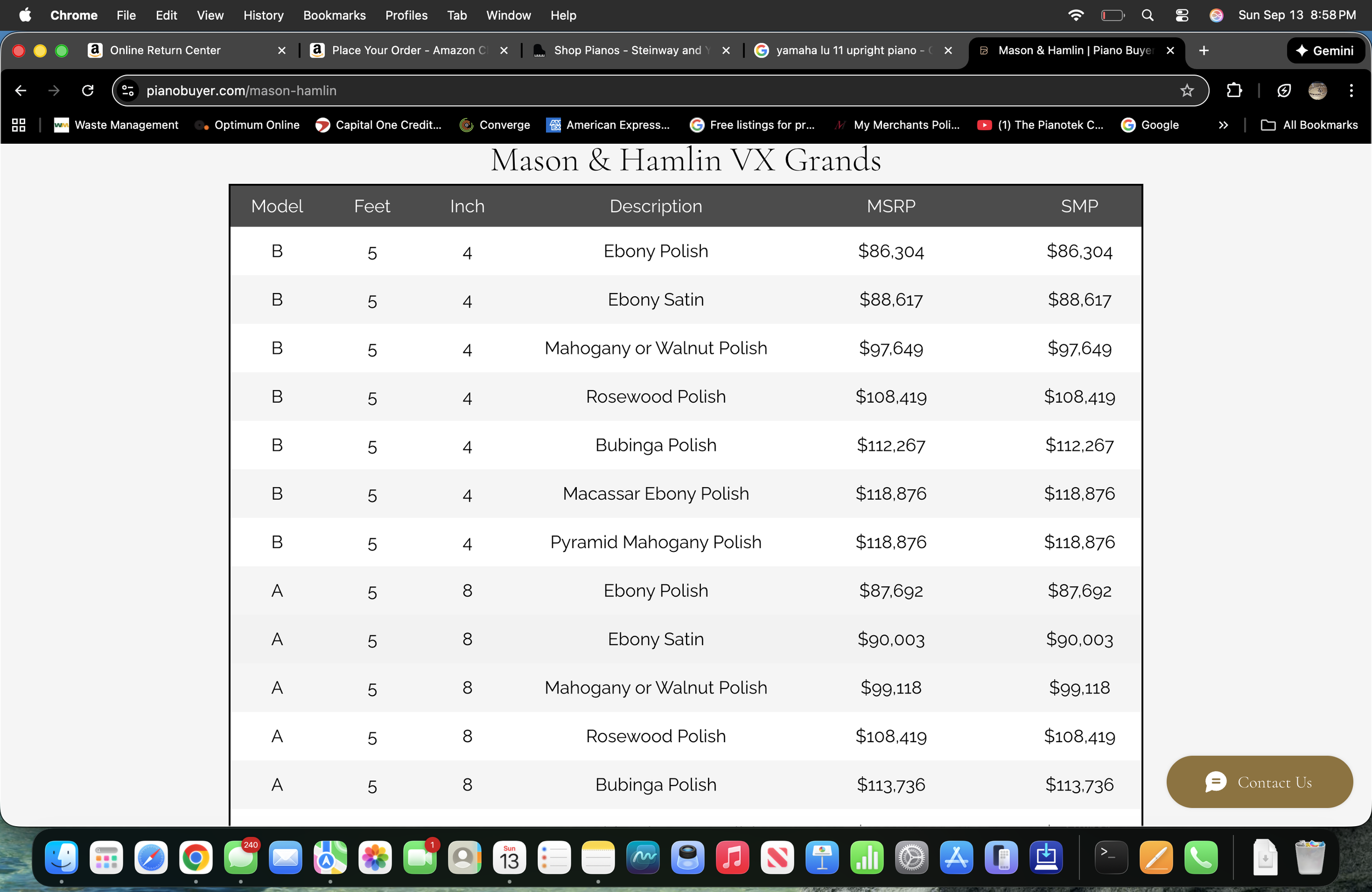Viewport: 1372px width, 892px height.
Task: Open All Bookmarks folder
Action: tap(1309, 125)
